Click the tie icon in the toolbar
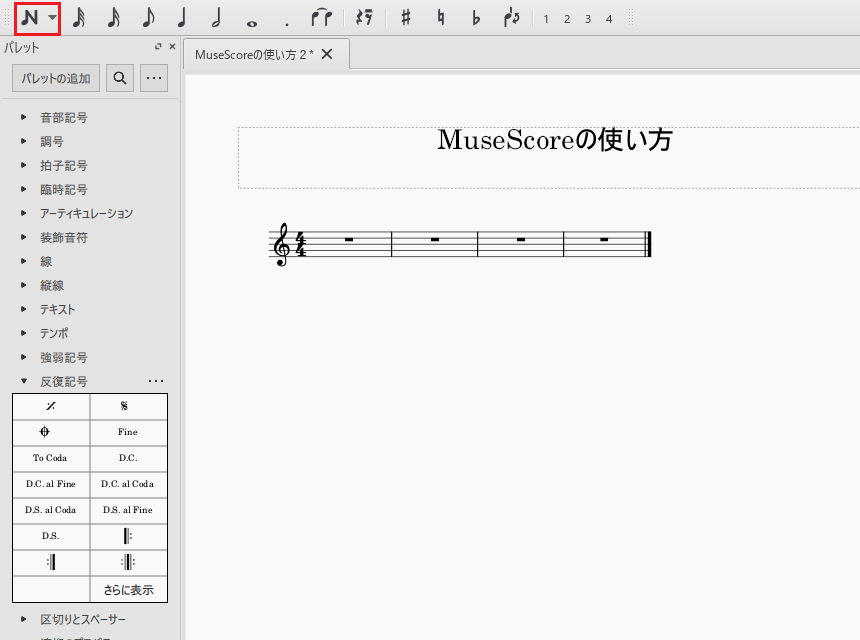860x640 pixels. [321, 18]
